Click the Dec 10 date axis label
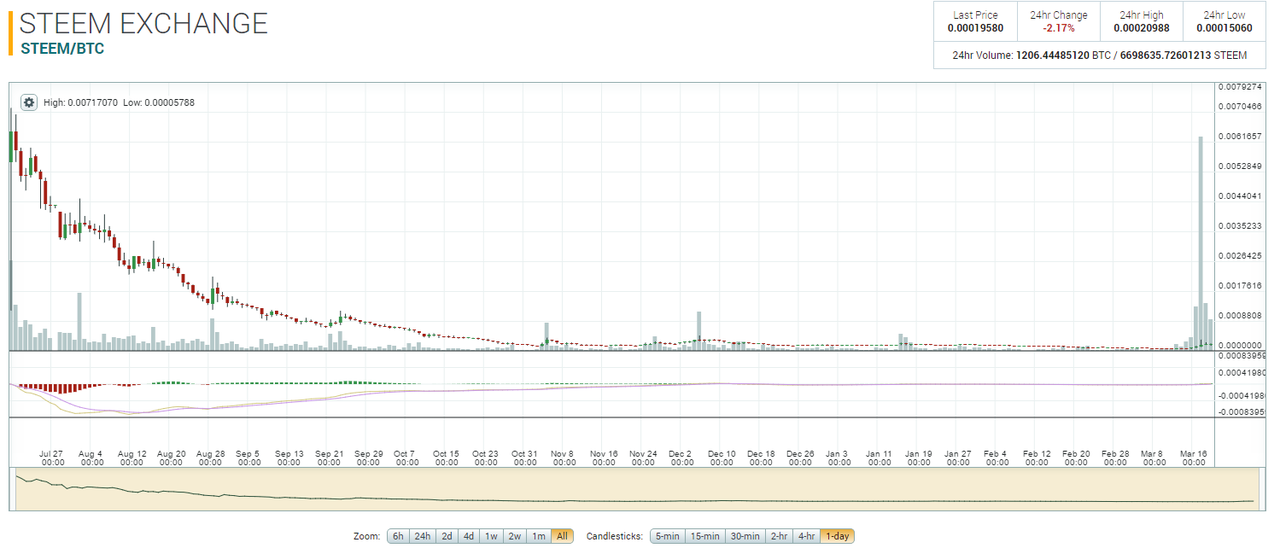 (x=721, y=457)
